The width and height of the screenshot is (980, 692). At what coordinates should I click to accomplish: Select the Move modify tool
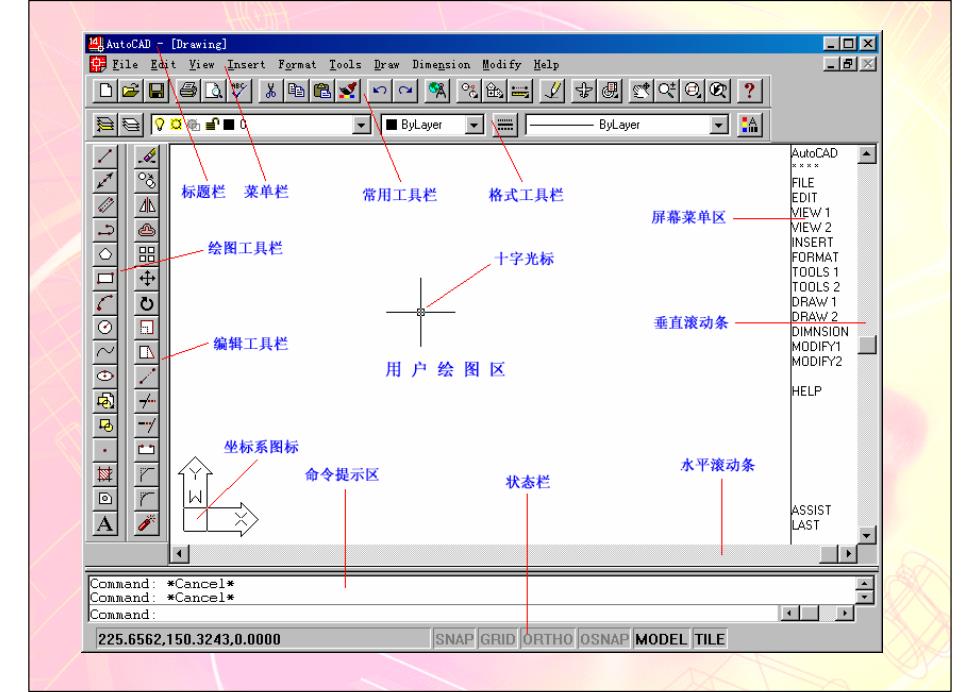tap(147, 278)
